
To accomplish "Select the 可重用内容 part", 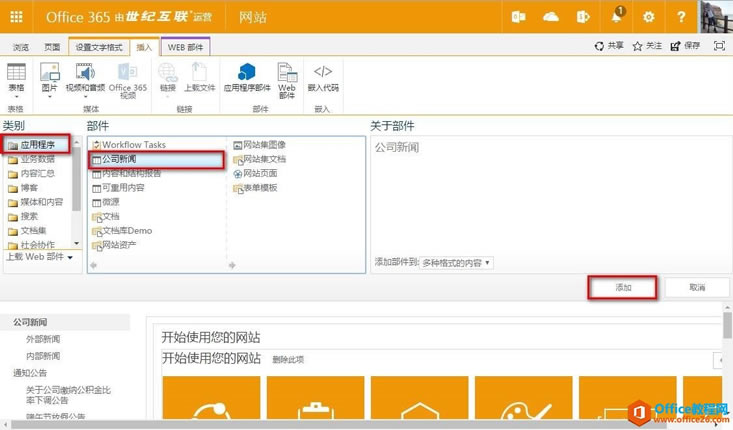I will [118, 188].
